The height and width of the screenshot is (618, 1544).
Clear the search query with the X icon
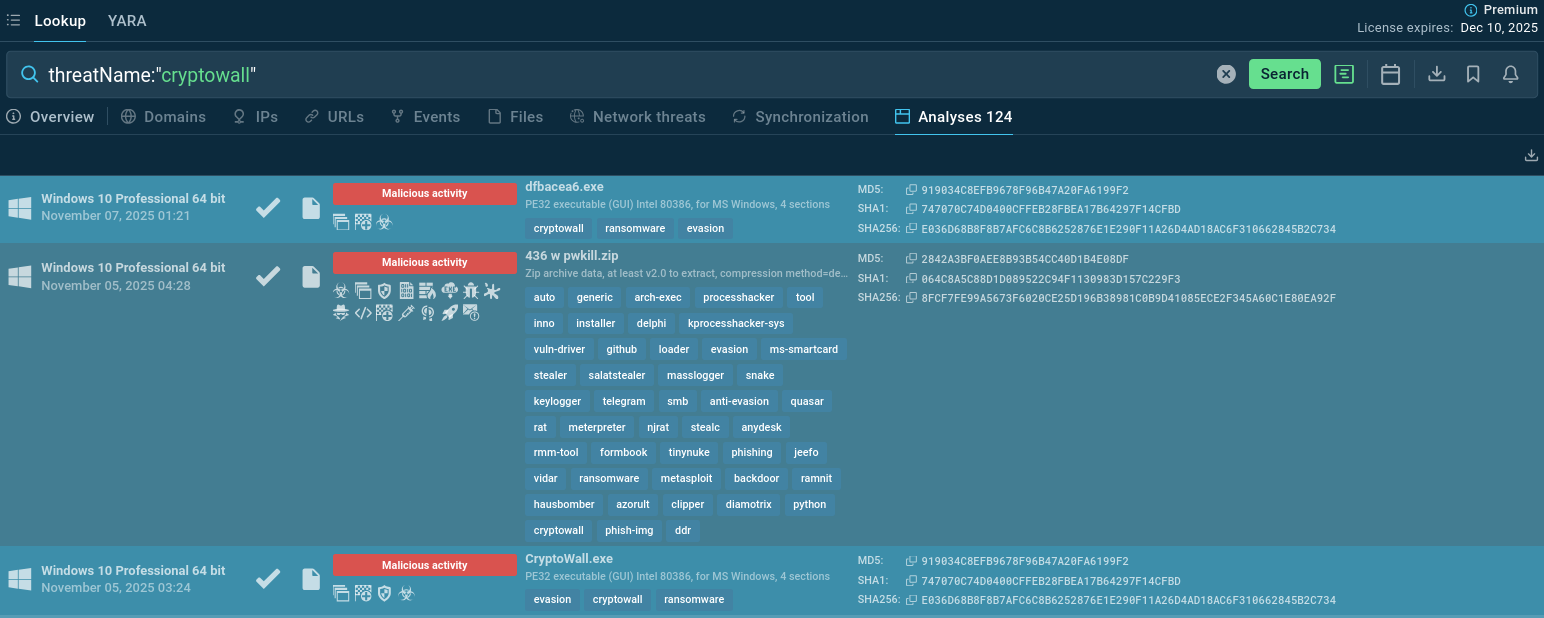pos(1226,74)
